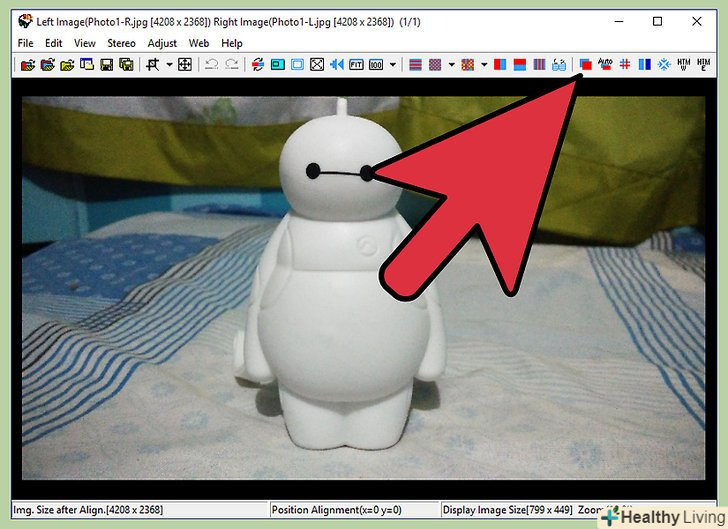Open the Adjust menu
The height and width of the screenshot is (529, 728).
162,43
